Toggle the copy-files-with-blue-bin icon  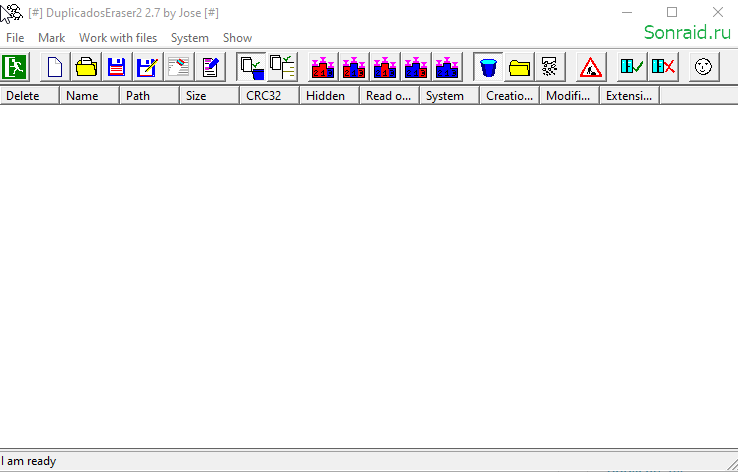(251, 67)
